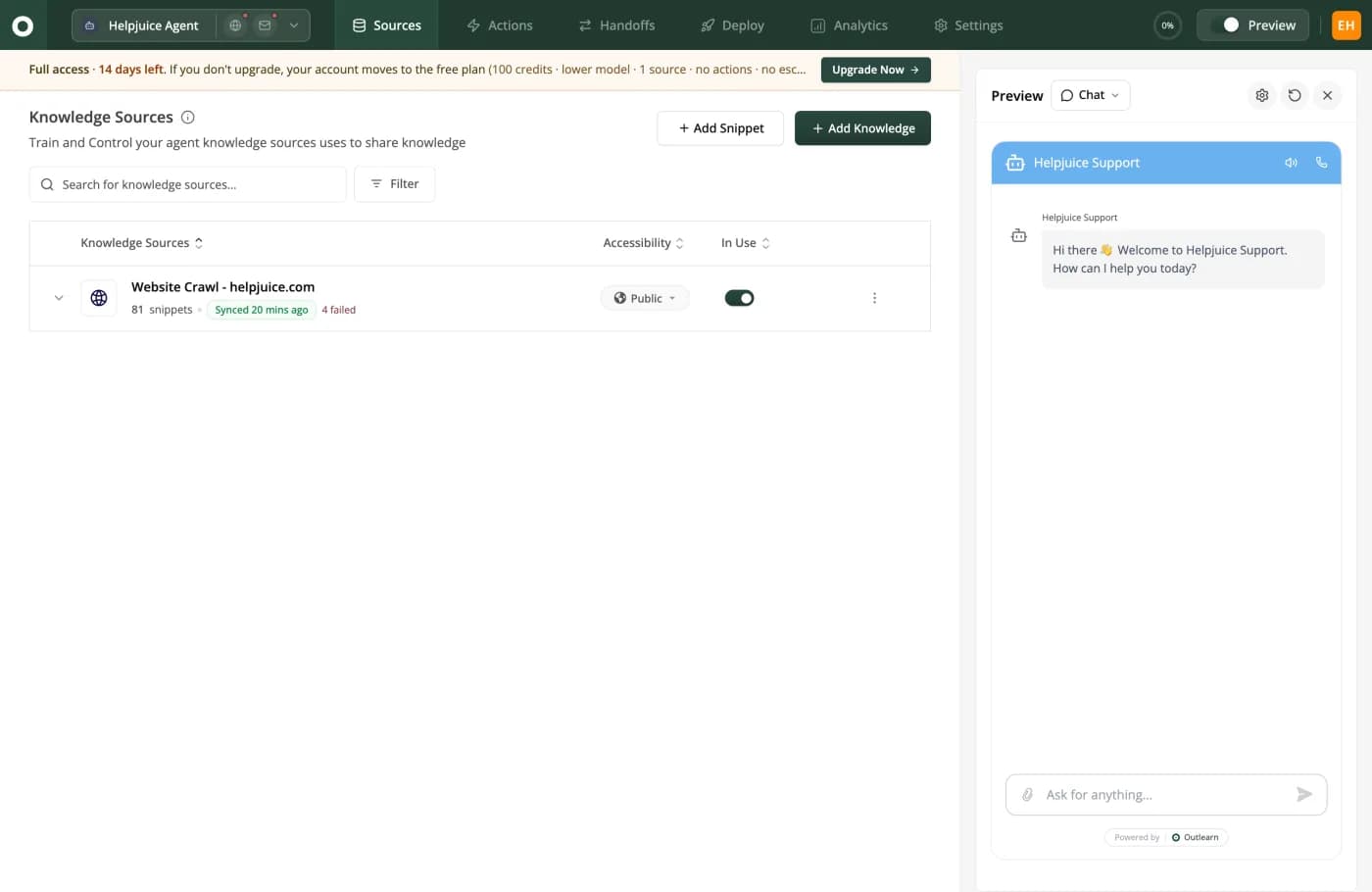Click the 'Ask for anything...' input field
This screenshot has width=1372, height=892.
pyautogui.click(x=1164, y=795)
